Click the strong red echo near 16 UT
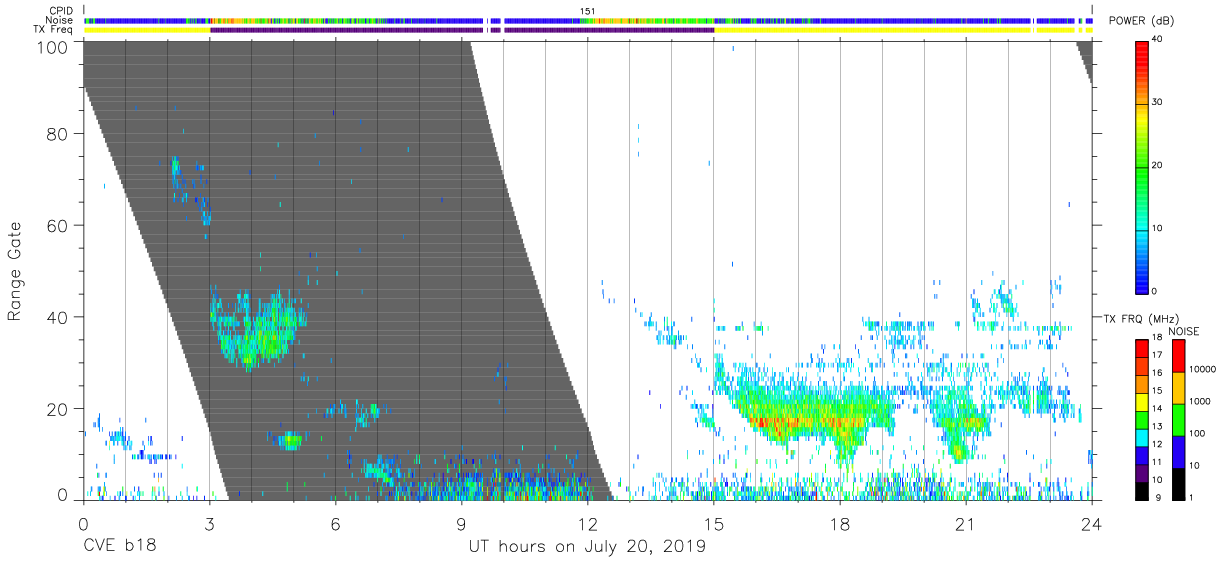 pos(772,423)
